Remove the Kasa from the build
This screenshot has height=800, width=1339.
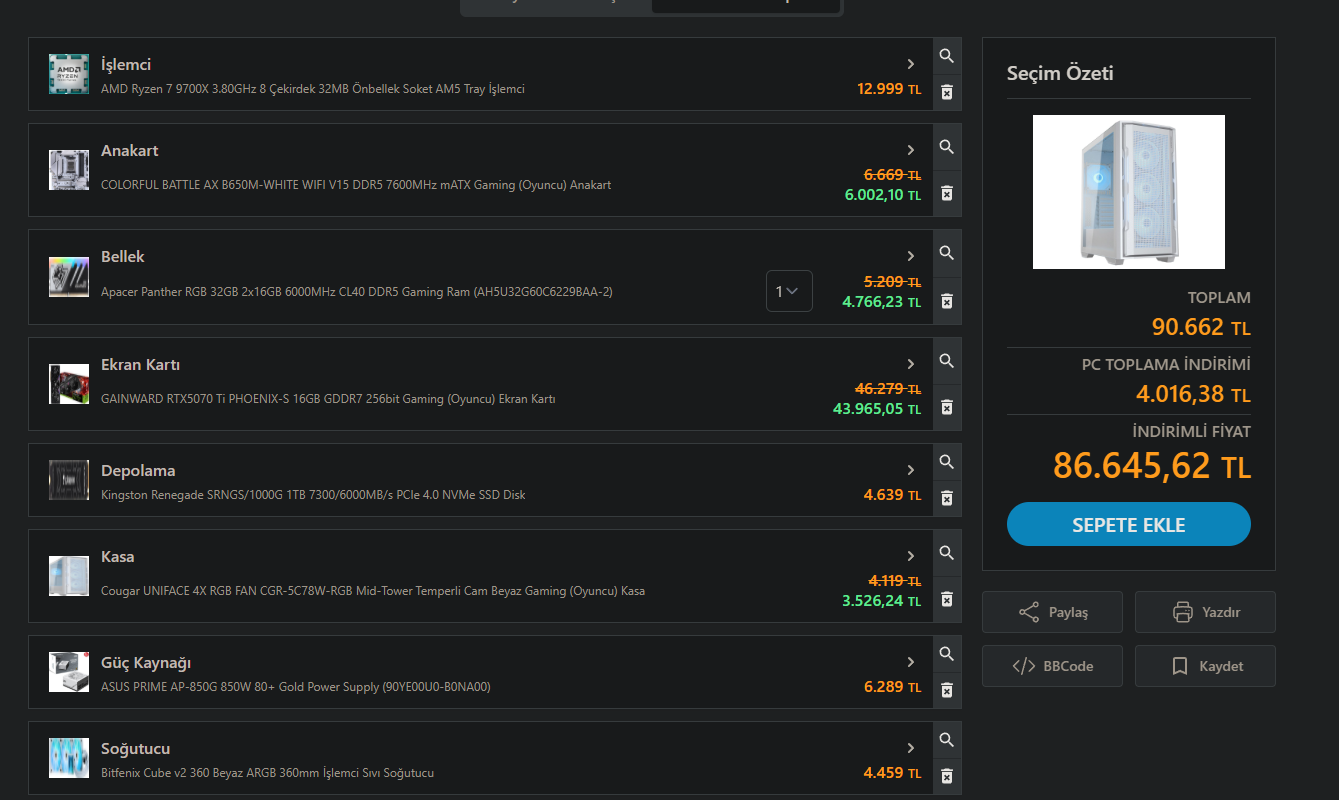(x=946, y=599)
